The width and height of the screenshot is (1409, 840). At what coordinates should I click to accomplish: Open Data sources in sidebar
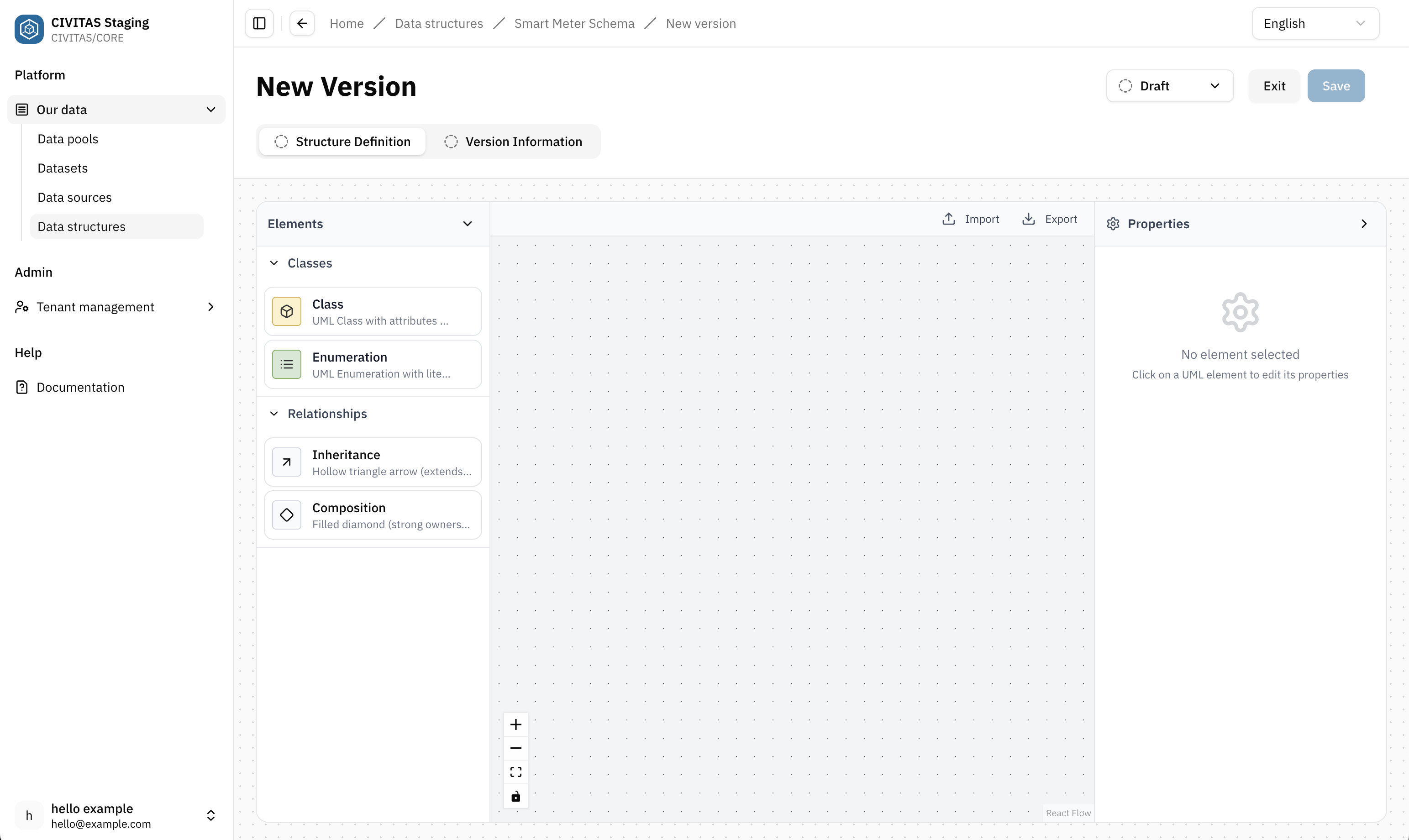pyautogui.click(x=116, y=197)
